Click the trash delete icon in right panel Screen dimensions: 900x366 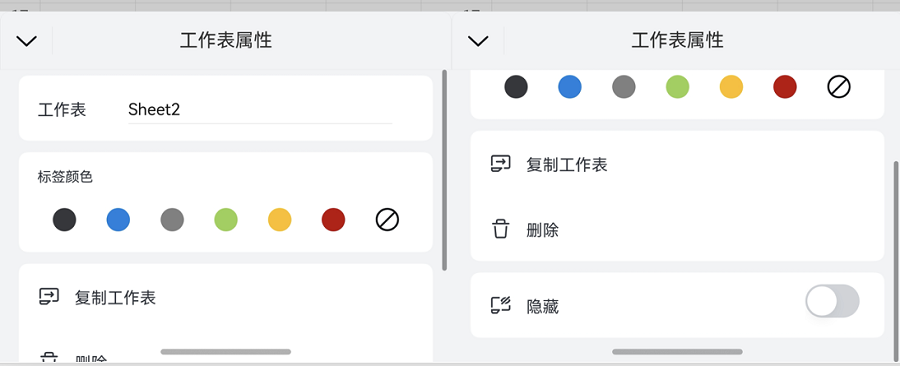pyautogui.click(x=501, y=229)
